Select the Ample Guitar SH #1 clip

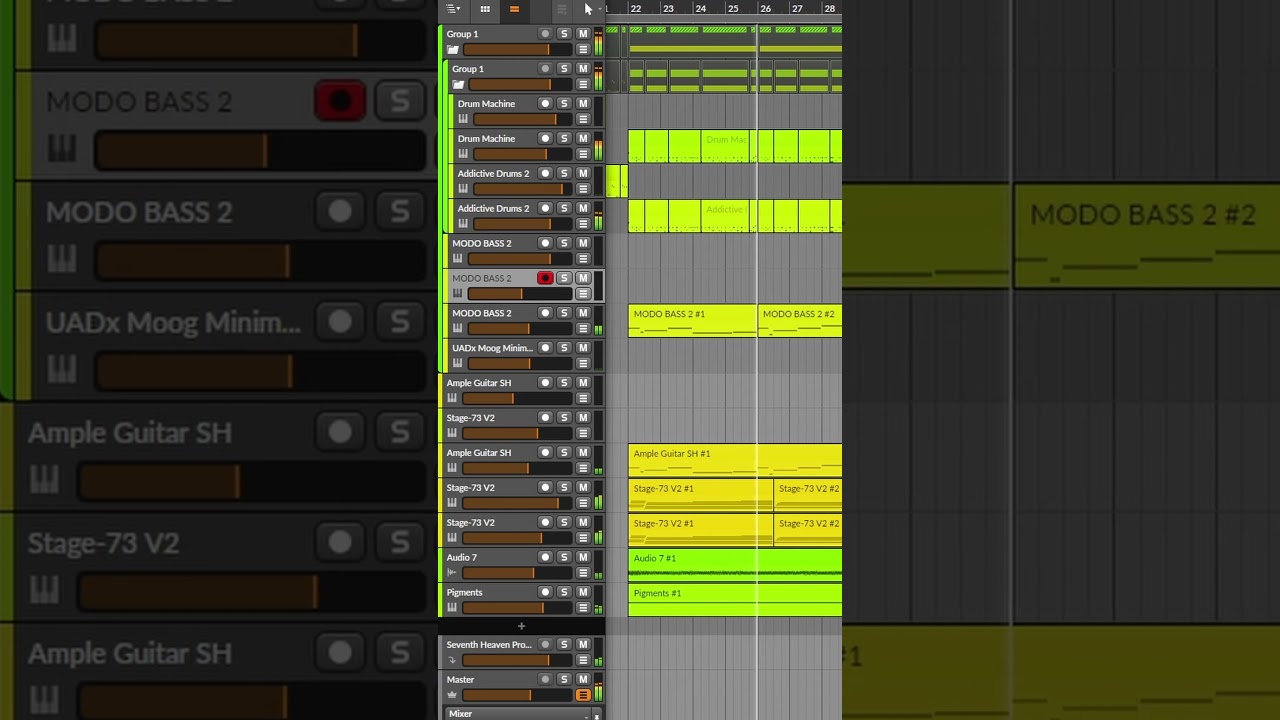coord(735,460)
